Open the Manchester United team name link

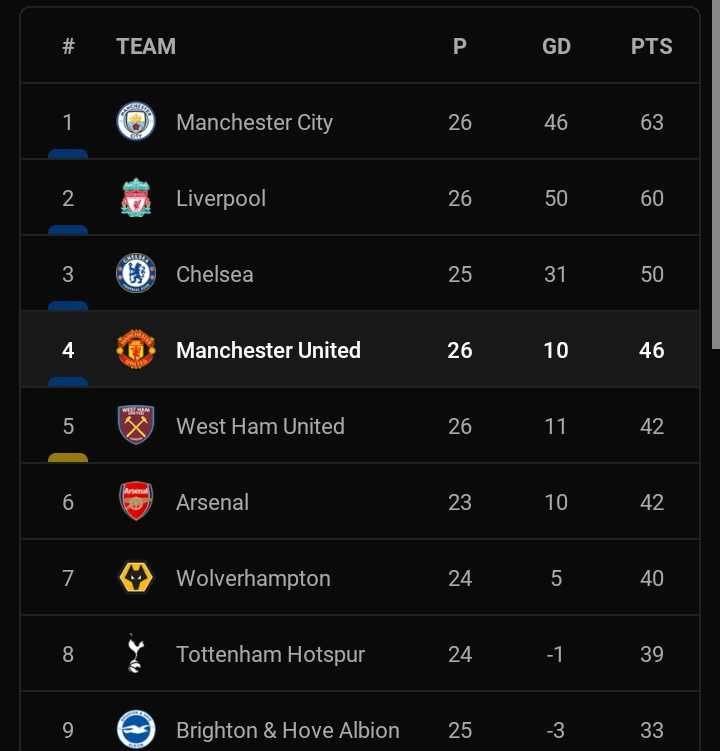point(268,350)
